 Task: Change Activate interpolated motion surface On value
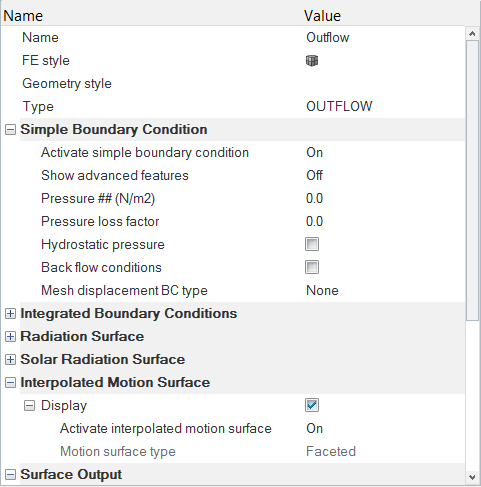314,429
